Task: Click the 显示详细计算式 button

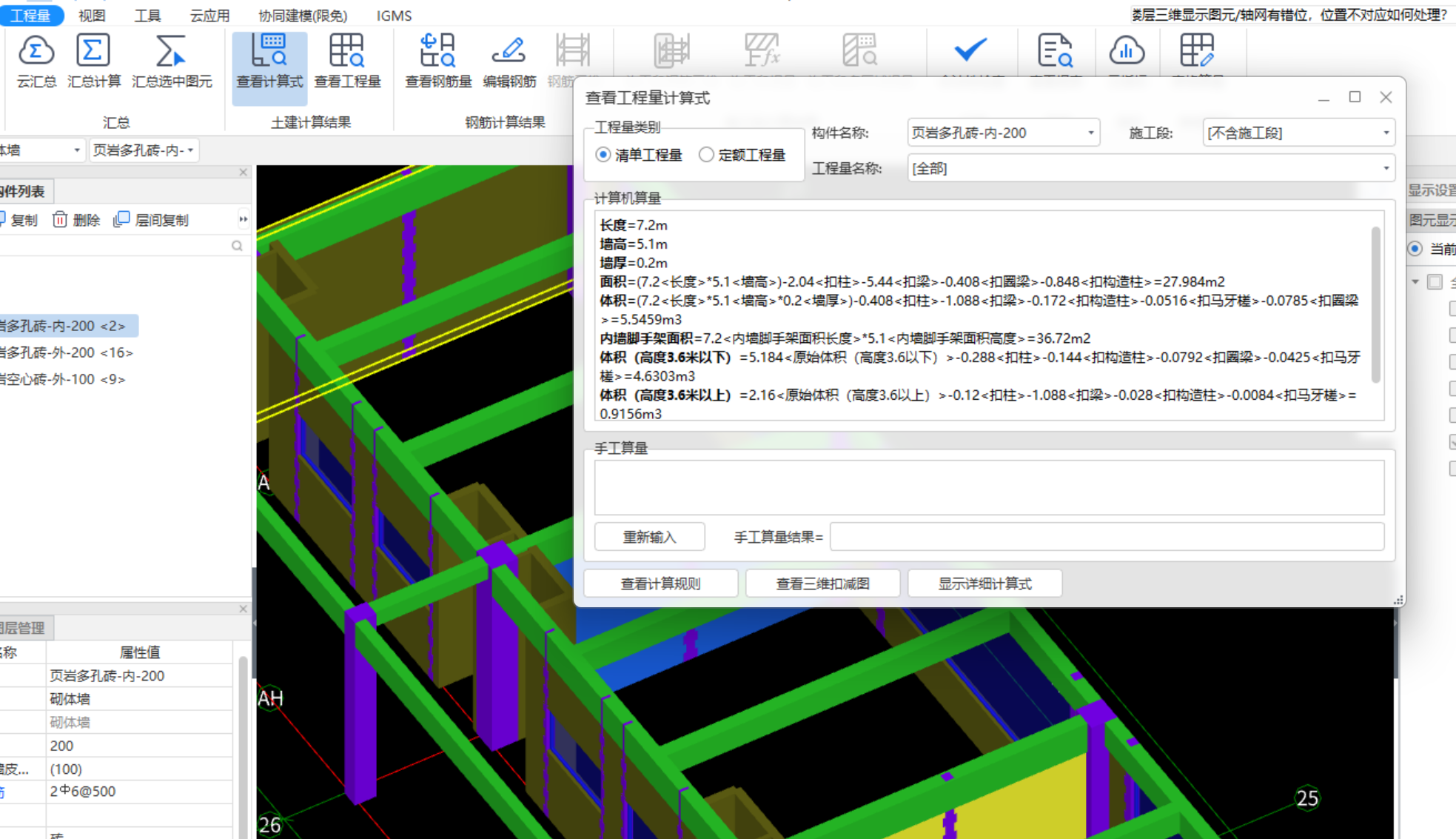Action: pyautogui.click(x=984, y=584)
